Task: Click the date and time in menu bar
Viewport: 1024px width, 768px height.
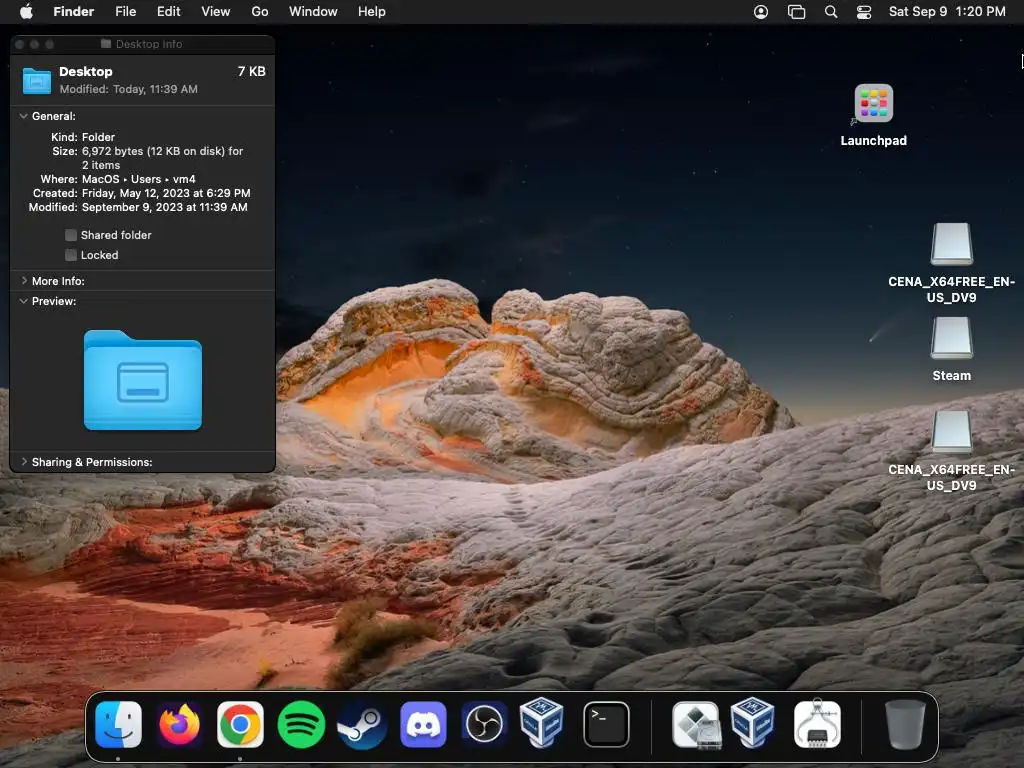Action: coord(947,12)
